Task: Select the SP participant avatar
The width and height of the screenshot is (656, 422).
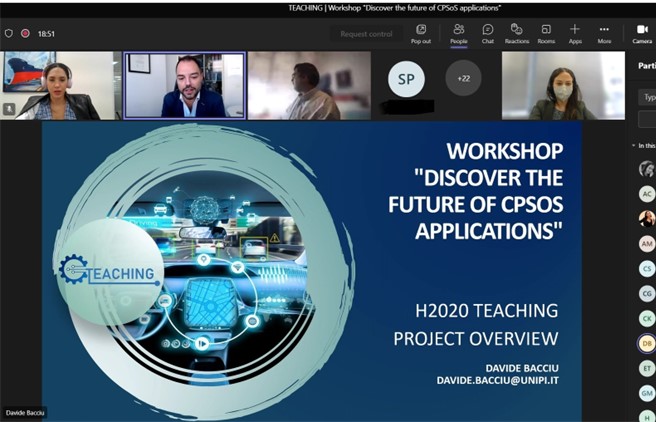Action: tap(406, 78)
